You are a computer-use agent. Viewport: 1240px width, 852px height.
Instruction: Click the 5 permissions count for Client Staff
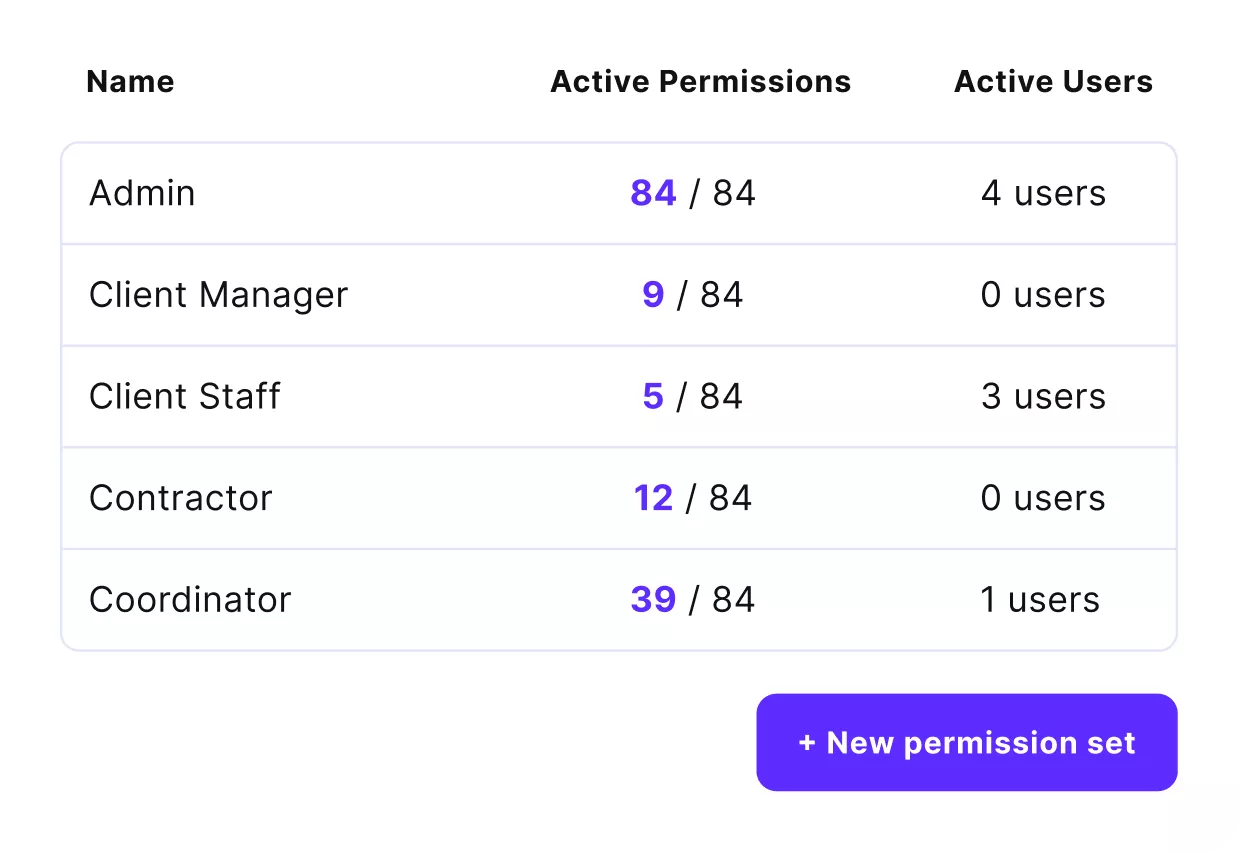point(653,396)
